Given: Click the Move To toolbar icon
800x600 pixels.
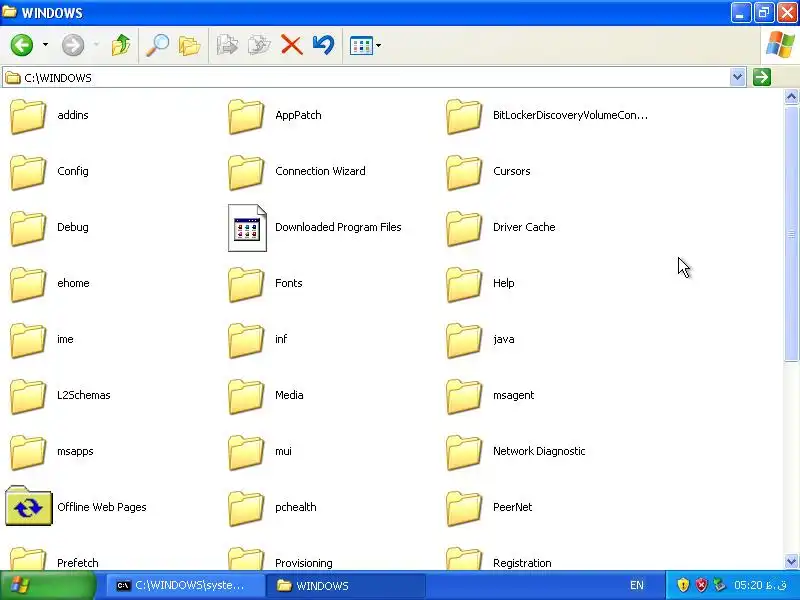Looking at the screenshot, I should click(227, 45).
